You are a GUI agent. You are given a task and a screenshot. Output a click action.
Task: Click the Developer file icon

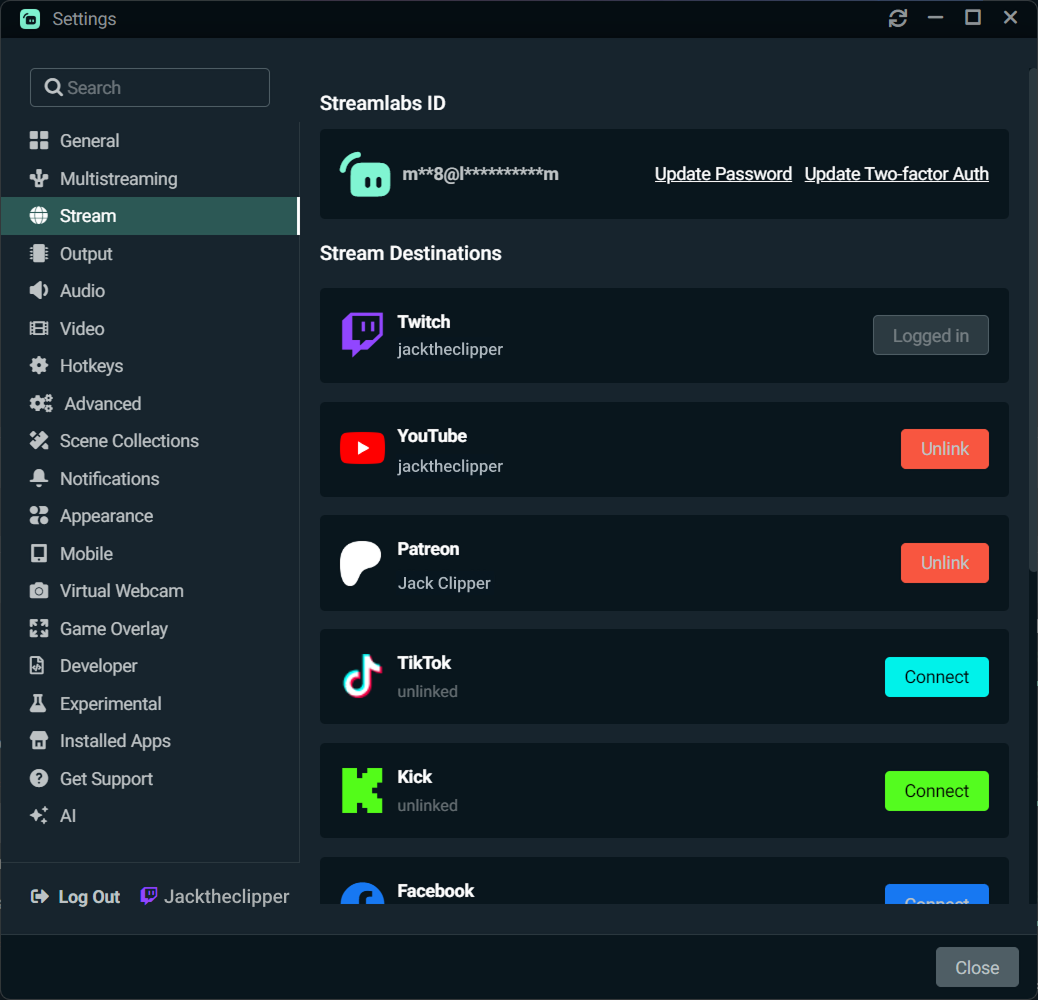point(38,666)
